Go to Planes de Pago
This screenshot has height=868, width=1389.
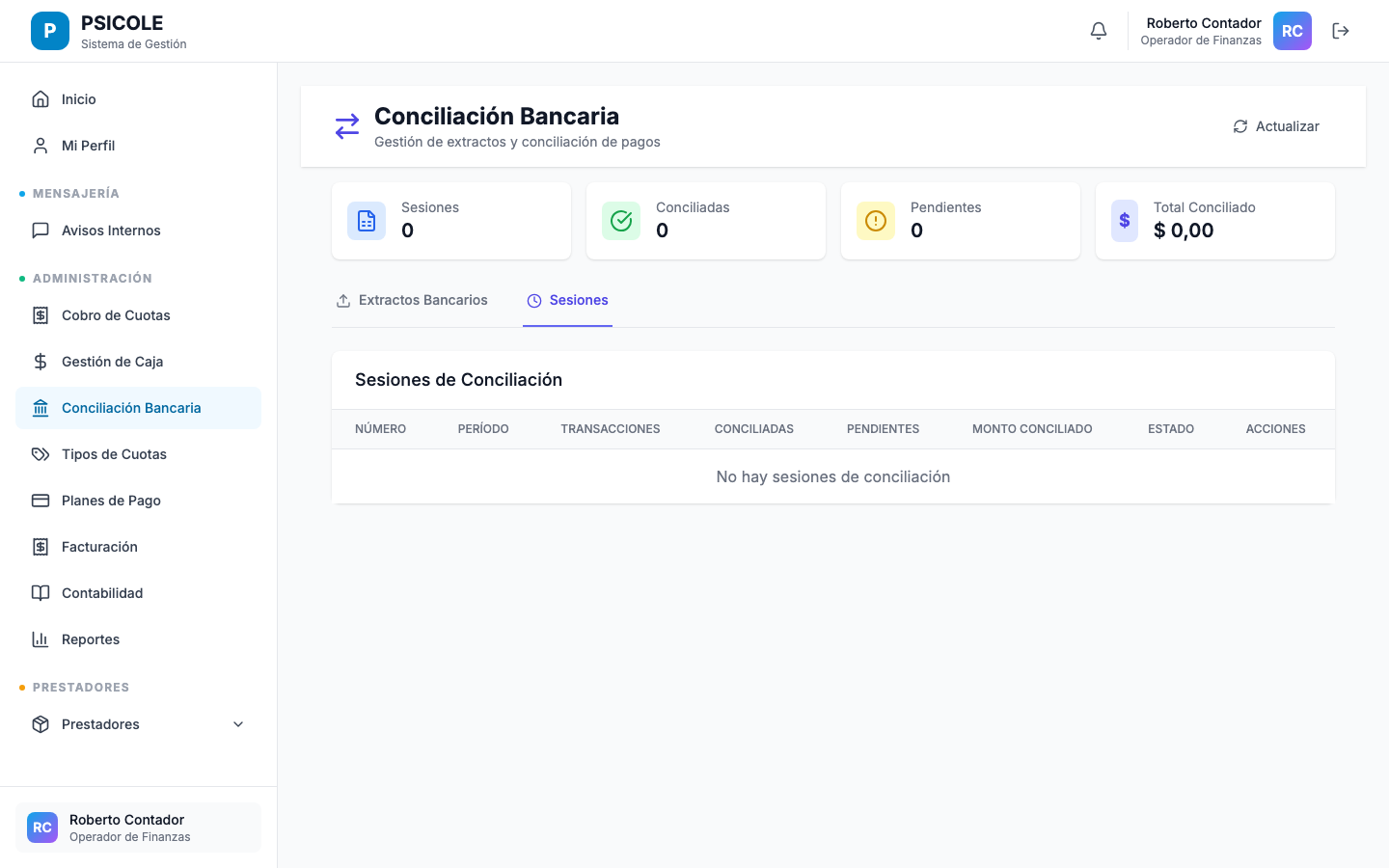[x=138, y=501]
